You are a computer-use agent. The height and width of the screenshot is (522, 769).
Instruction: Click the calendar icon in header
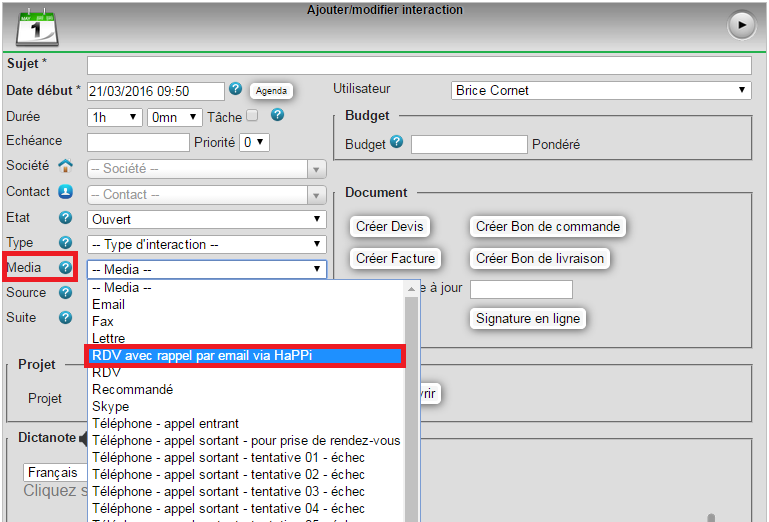point(37,27)
